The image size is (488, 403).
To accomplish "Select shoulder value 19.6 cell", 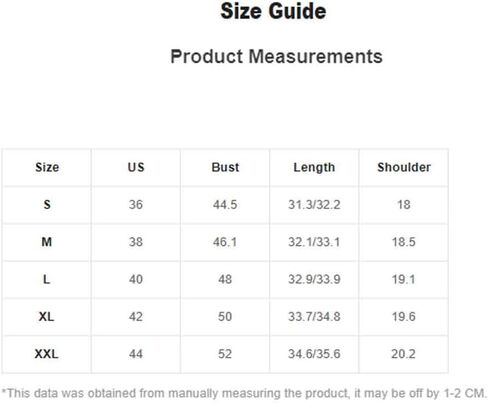I will 404,316.
